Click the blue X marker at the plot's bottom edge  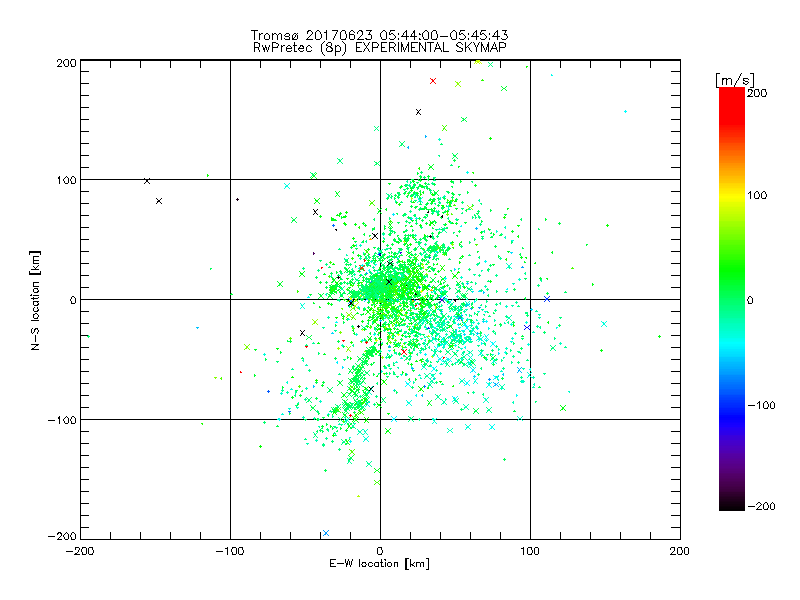(x=326, y=533)
